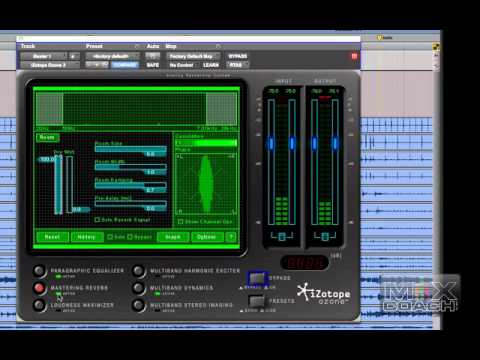The width and height of the screenshot is (480, 360).
Task: Enable Solo Reverb Signal checkbox
Action: (97, 220)
